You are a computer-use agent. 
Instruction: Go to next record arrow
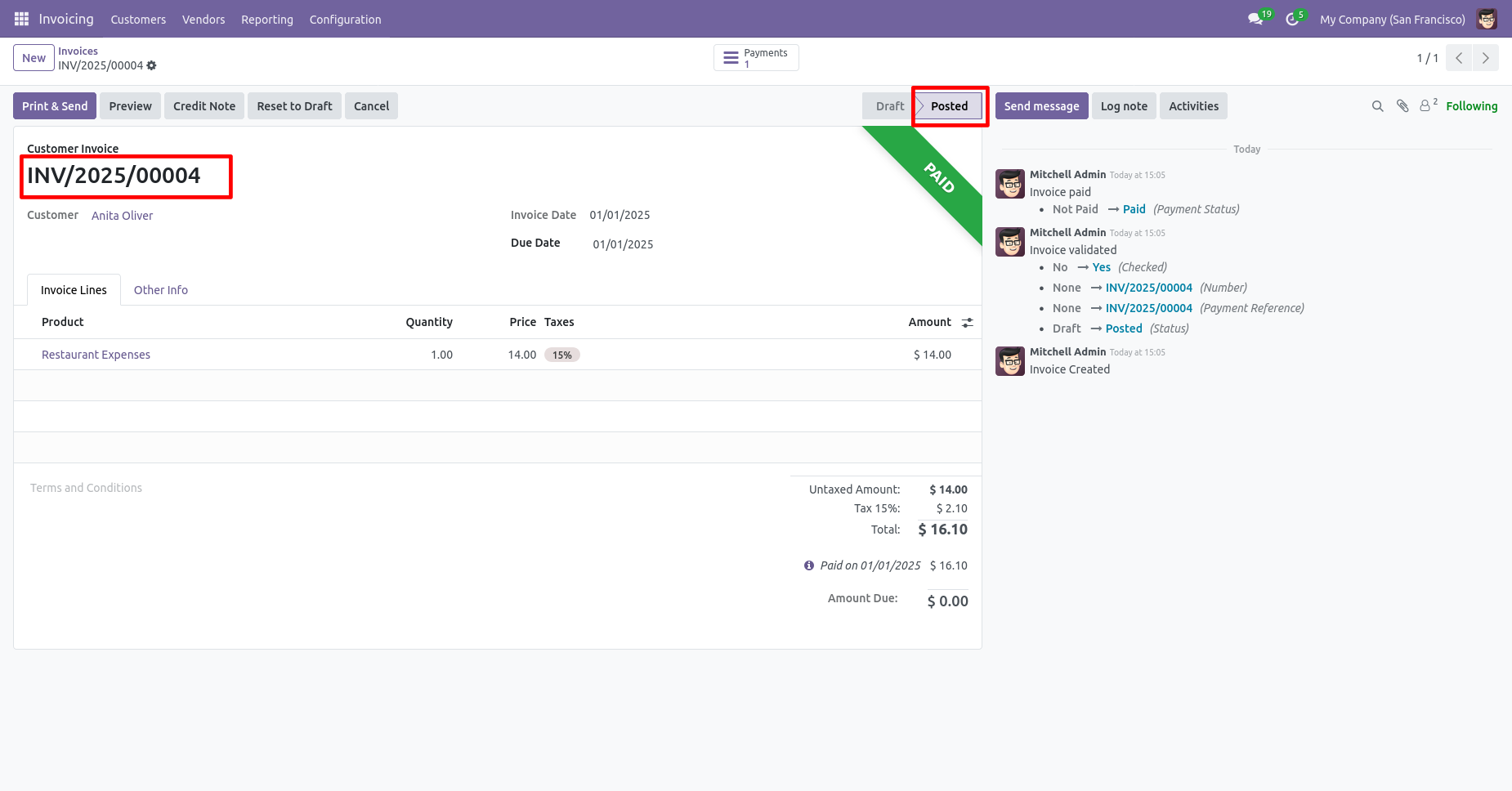(1486, 58)
